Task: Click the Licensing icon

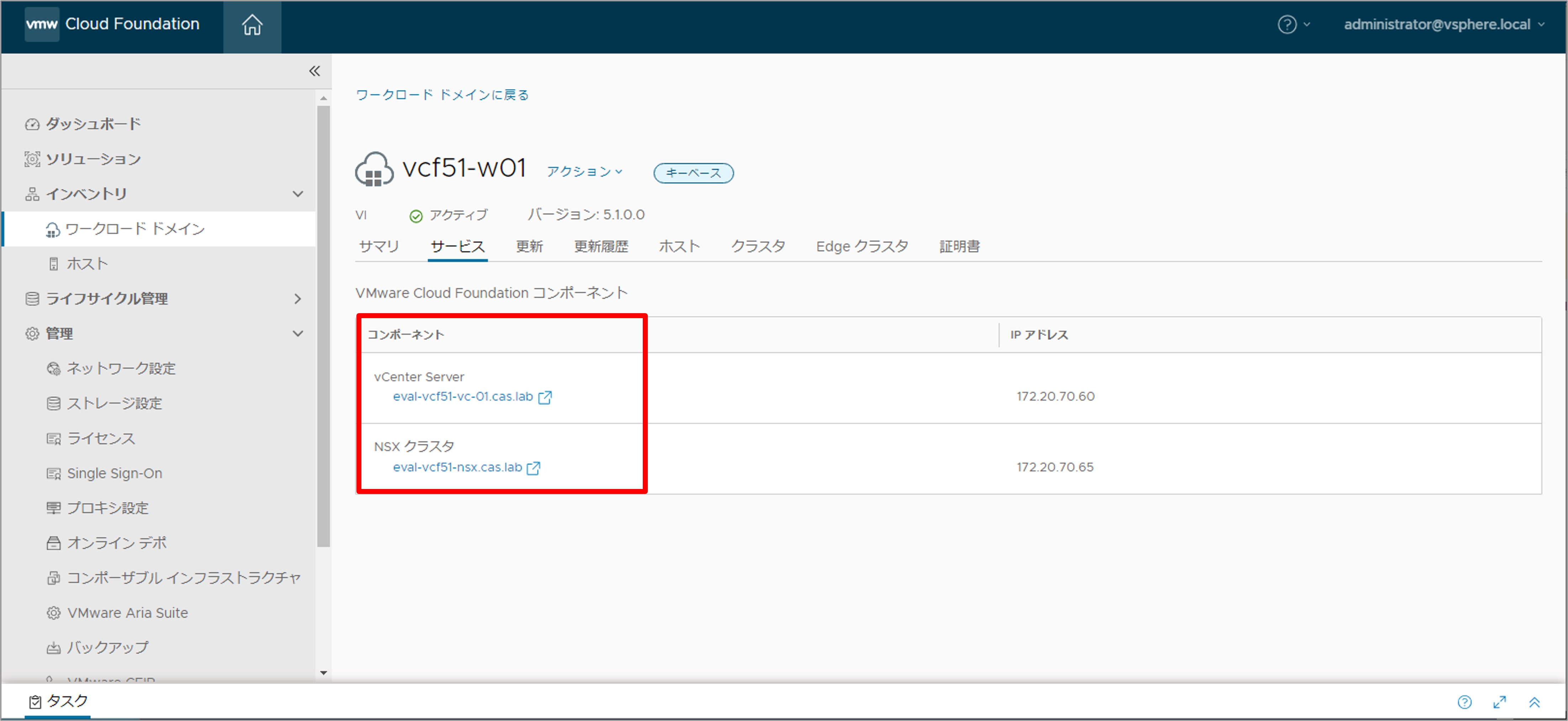Action: [x=54, y=438]
